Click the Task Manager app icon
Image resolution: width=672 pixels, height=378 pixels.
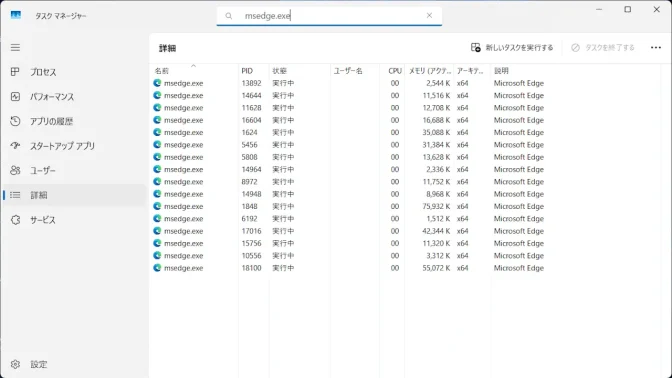[x=16, y=15]
